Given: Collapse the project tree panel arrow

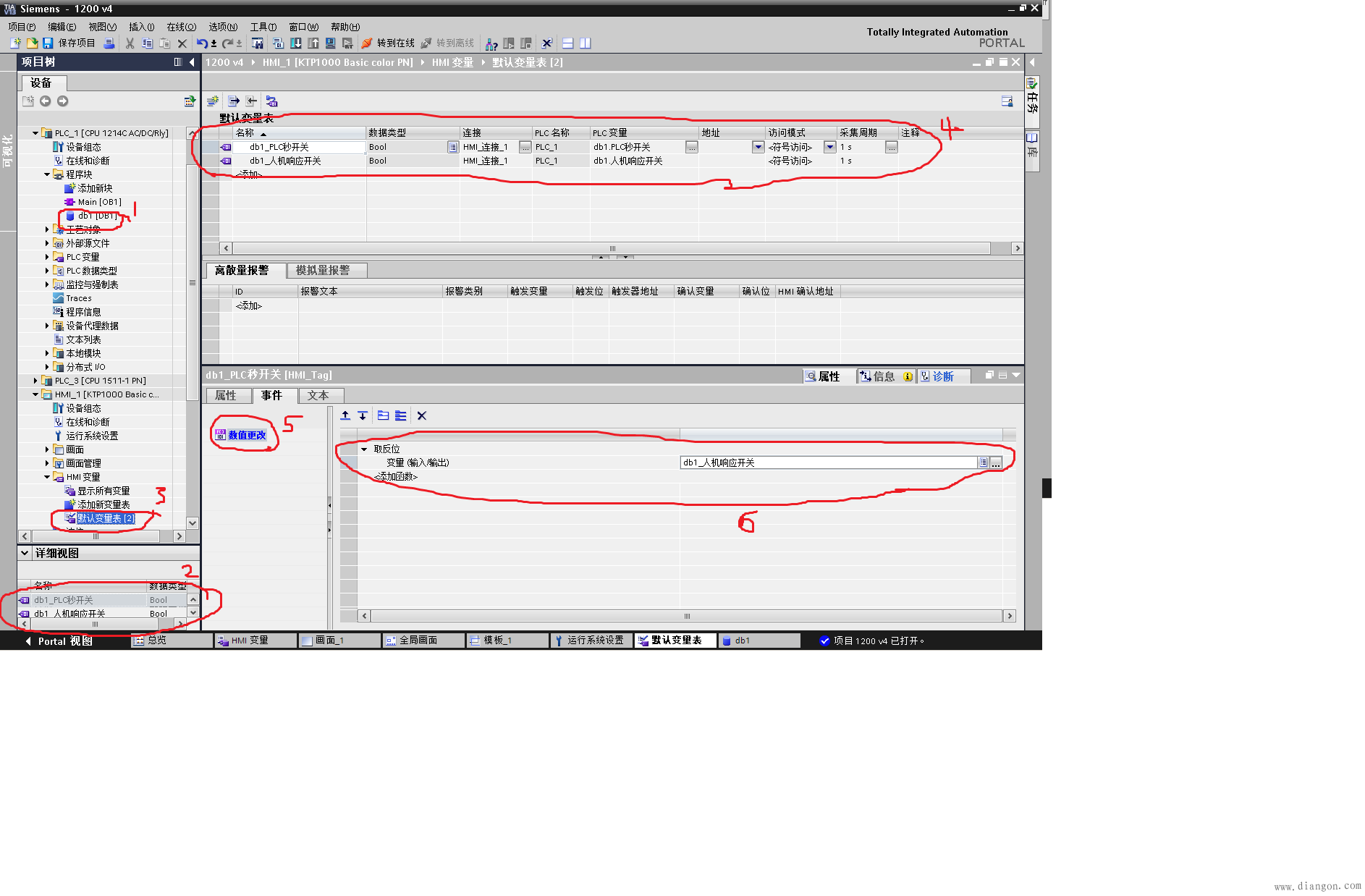Looking at the screenshot, I should (x=192, y=62).
